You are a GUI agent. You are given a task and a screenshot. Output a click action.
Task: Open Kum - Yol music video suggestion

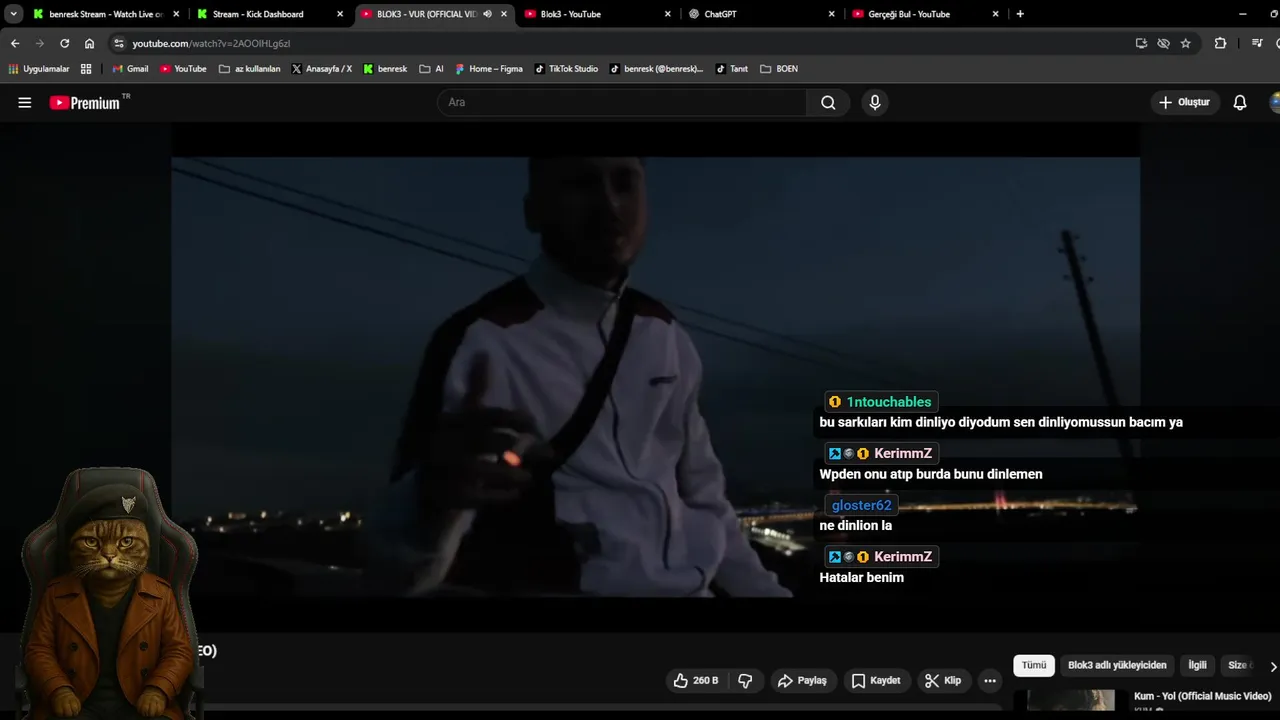[1203, 696]
